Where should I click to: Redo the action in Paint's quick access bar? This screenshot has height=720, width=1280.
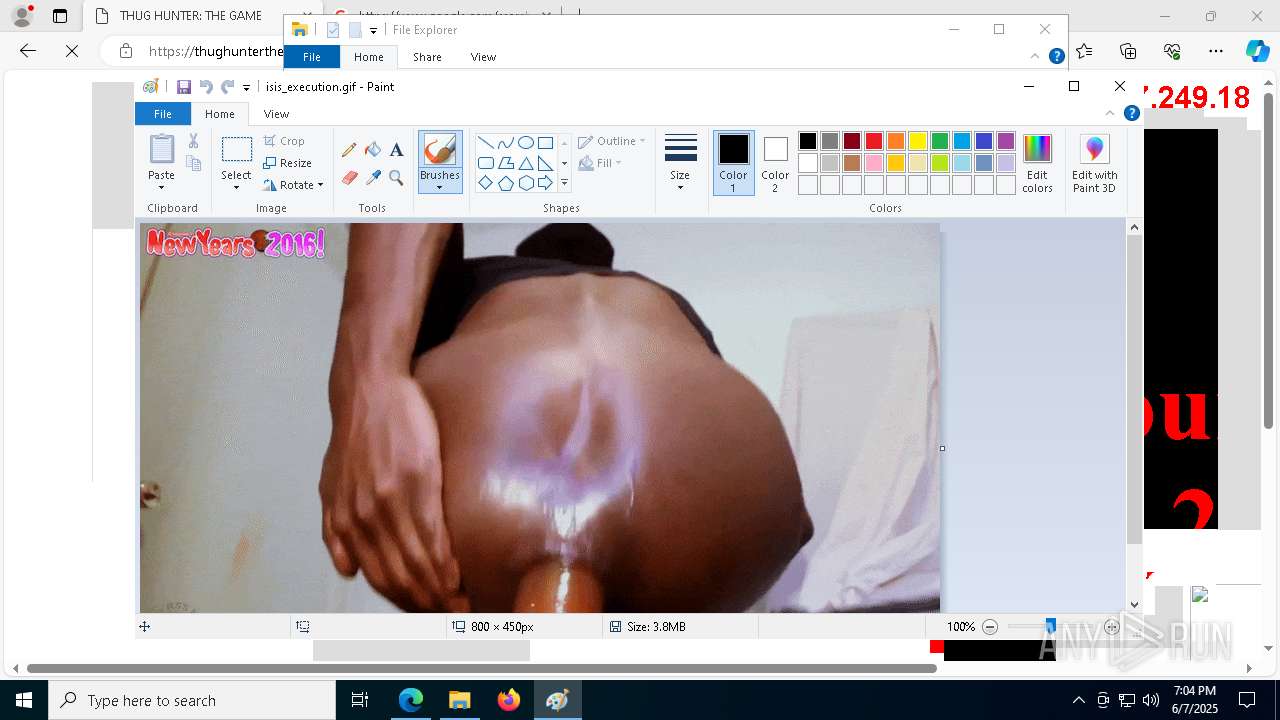[227, 87]
